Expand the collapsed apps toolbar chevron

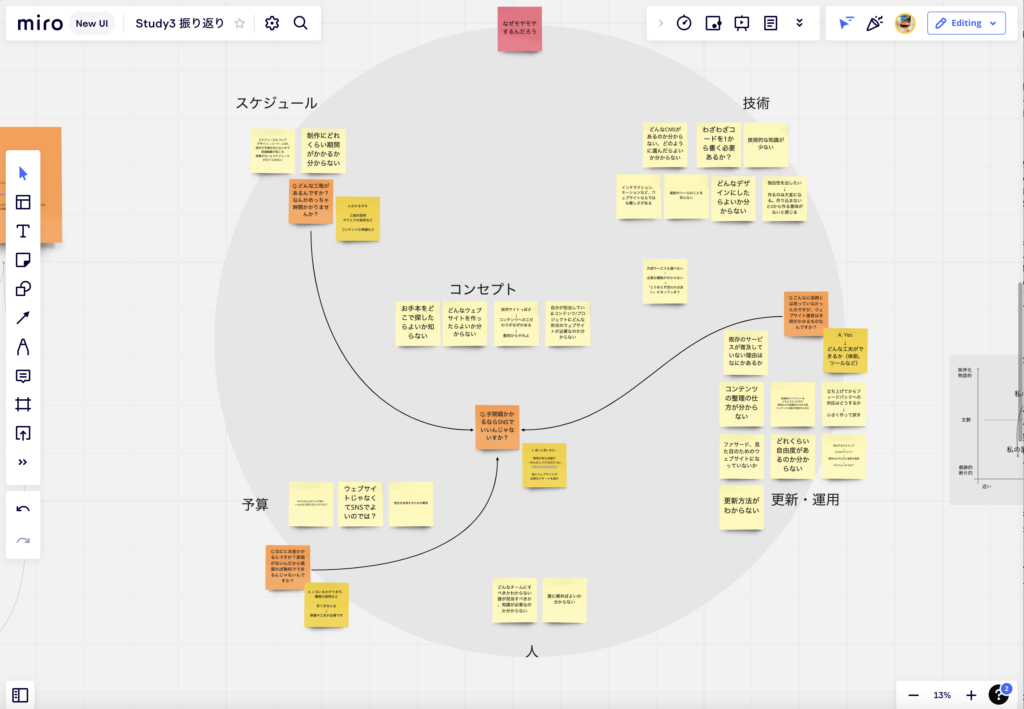(660, 23)
